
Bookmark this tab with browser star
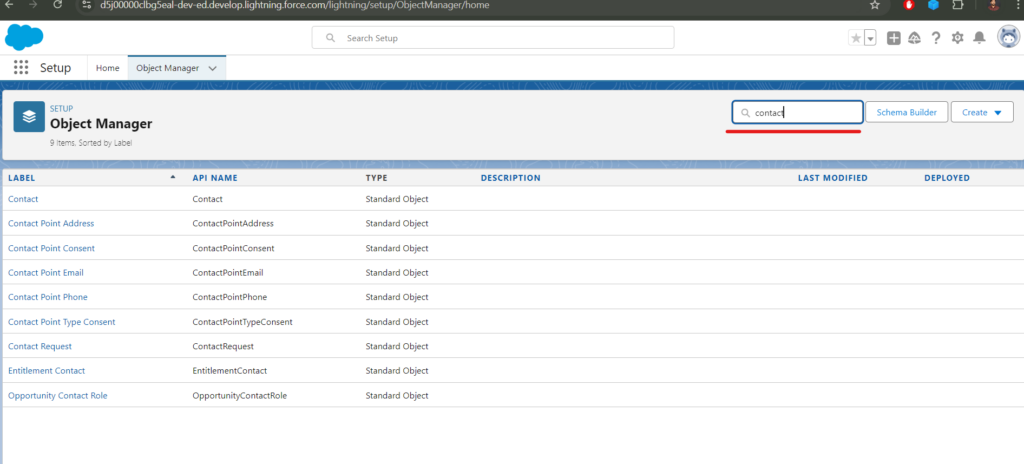pos(875,5)
